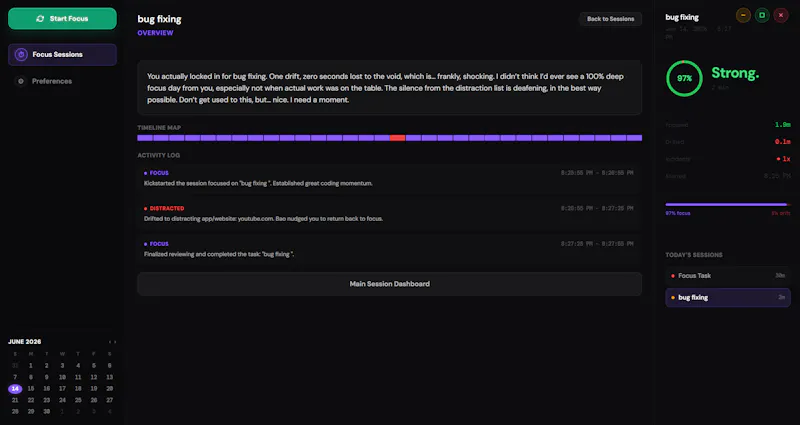The image size is (800, 425).
Task: Click Back to Sessions button
Action: tap(610, 19)
